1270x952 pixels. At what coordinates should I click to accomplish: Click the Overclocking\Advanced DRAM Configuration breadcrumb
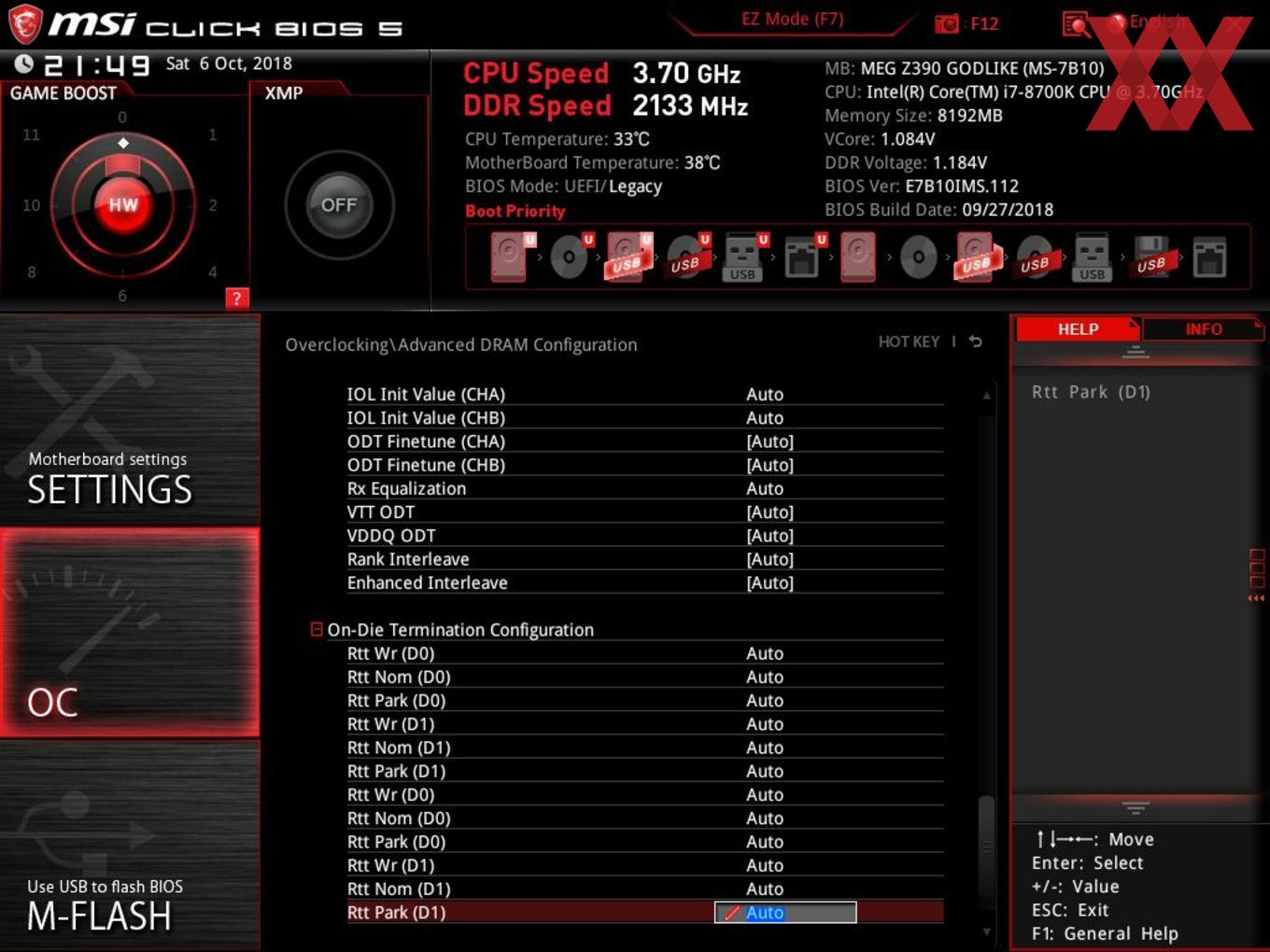461,344
